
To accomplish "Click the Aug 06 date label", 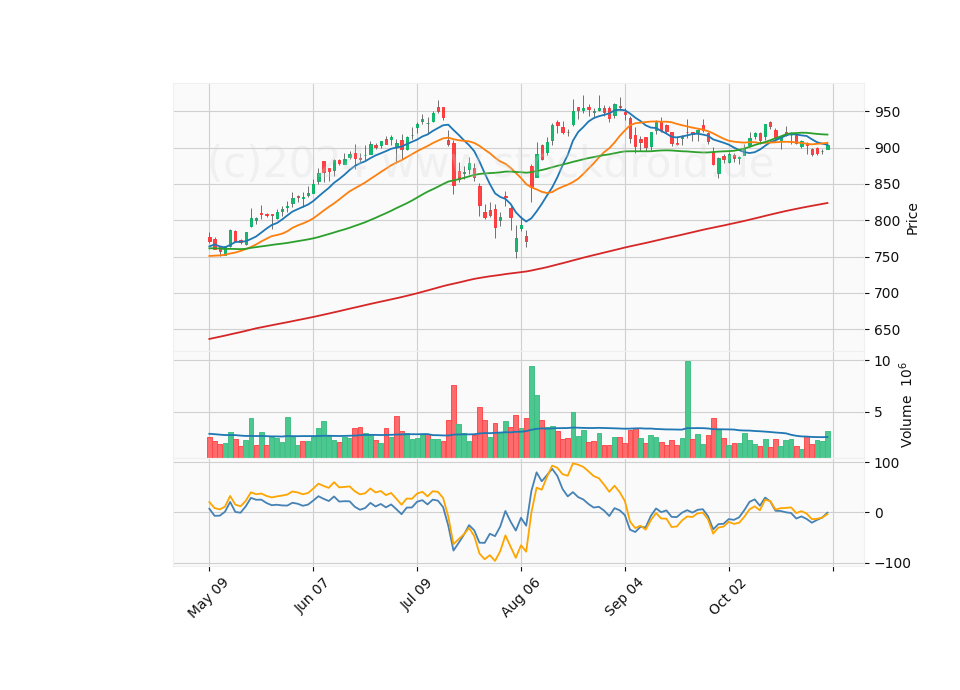I will (520, 598).
